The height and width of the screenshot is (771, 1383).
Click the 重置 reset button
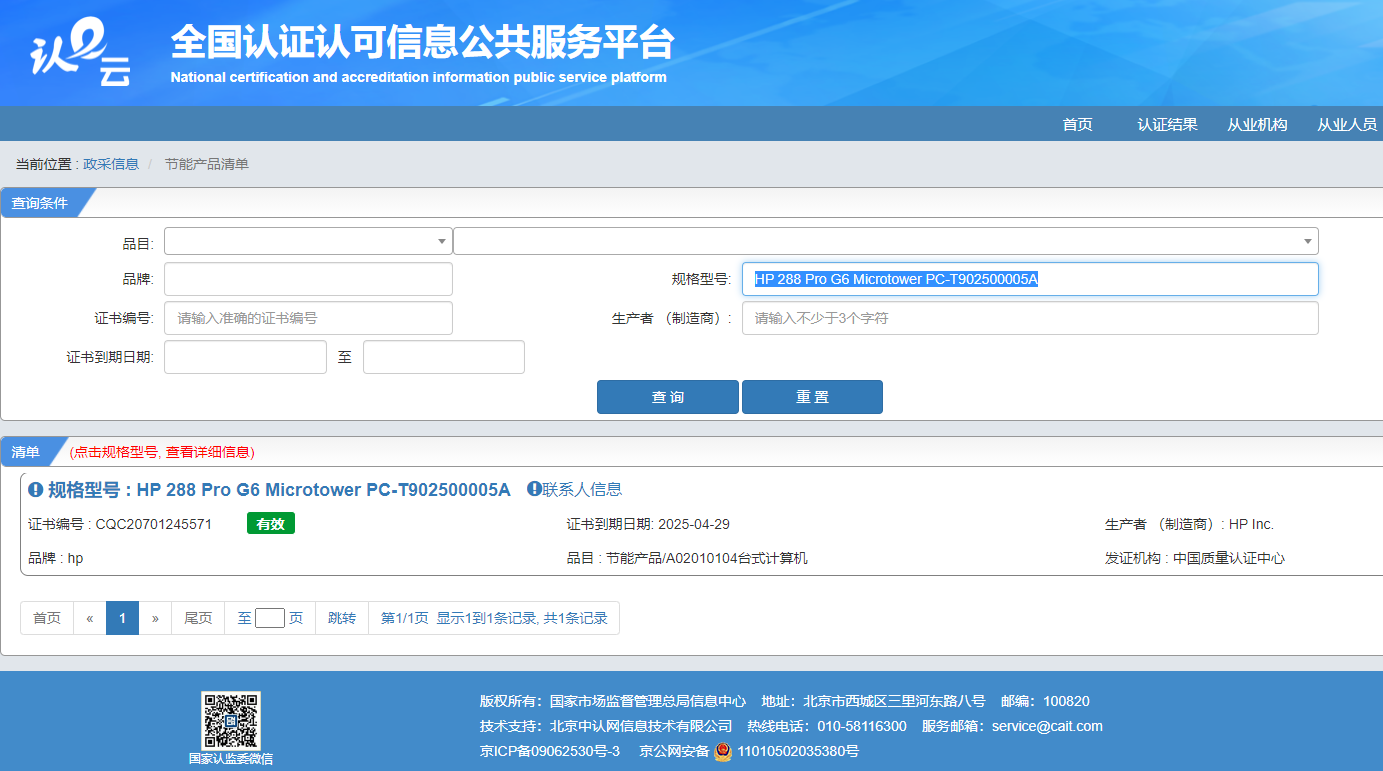point(812,397)
